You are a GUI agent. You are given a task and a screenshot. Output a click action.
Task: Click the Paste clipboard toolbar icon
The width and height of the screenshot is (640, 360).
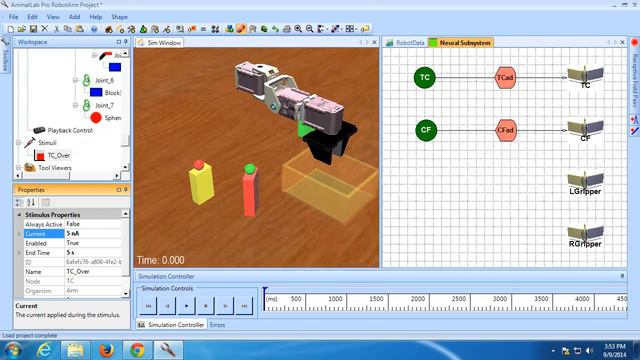tap(80, 29)
